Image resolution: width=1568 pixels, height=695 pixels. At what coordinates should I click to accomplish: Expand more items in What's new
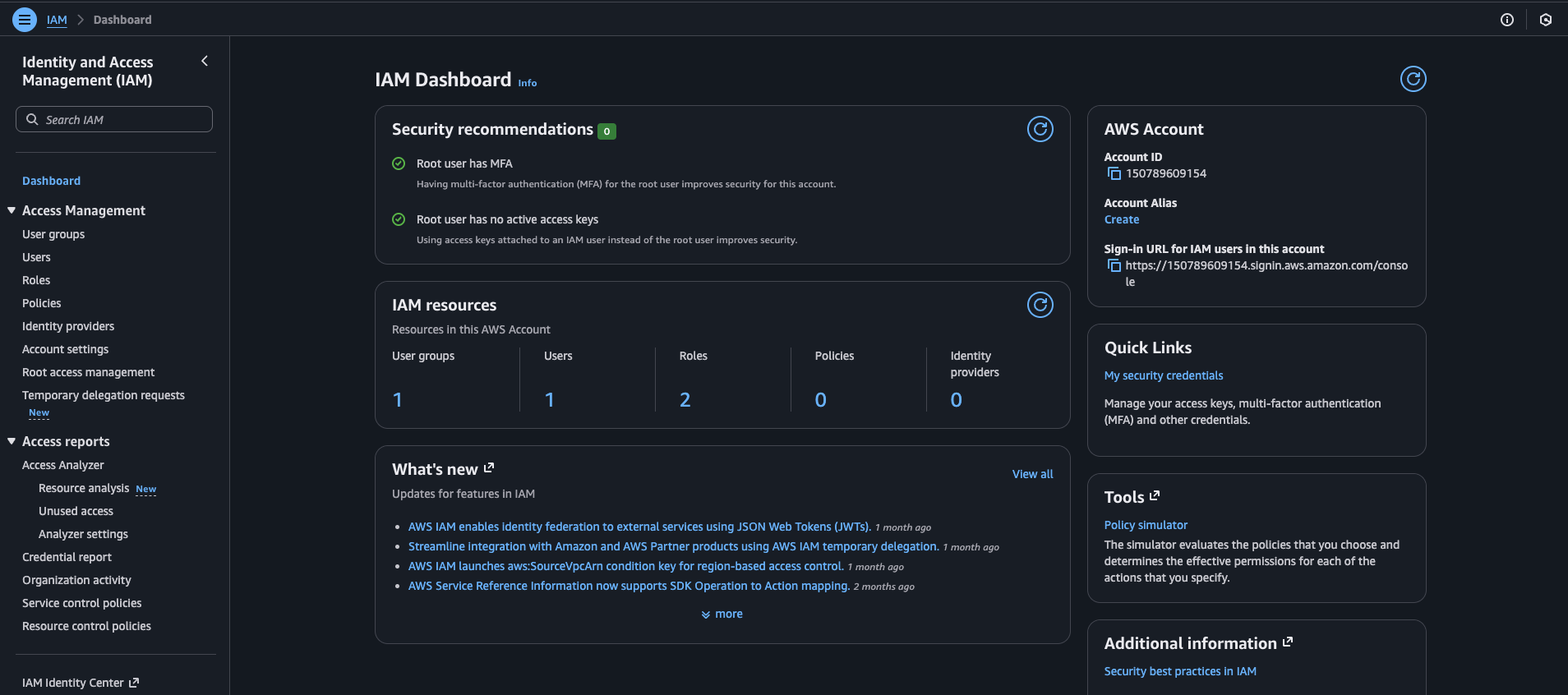pyautogui.click(x=722, y=614)
